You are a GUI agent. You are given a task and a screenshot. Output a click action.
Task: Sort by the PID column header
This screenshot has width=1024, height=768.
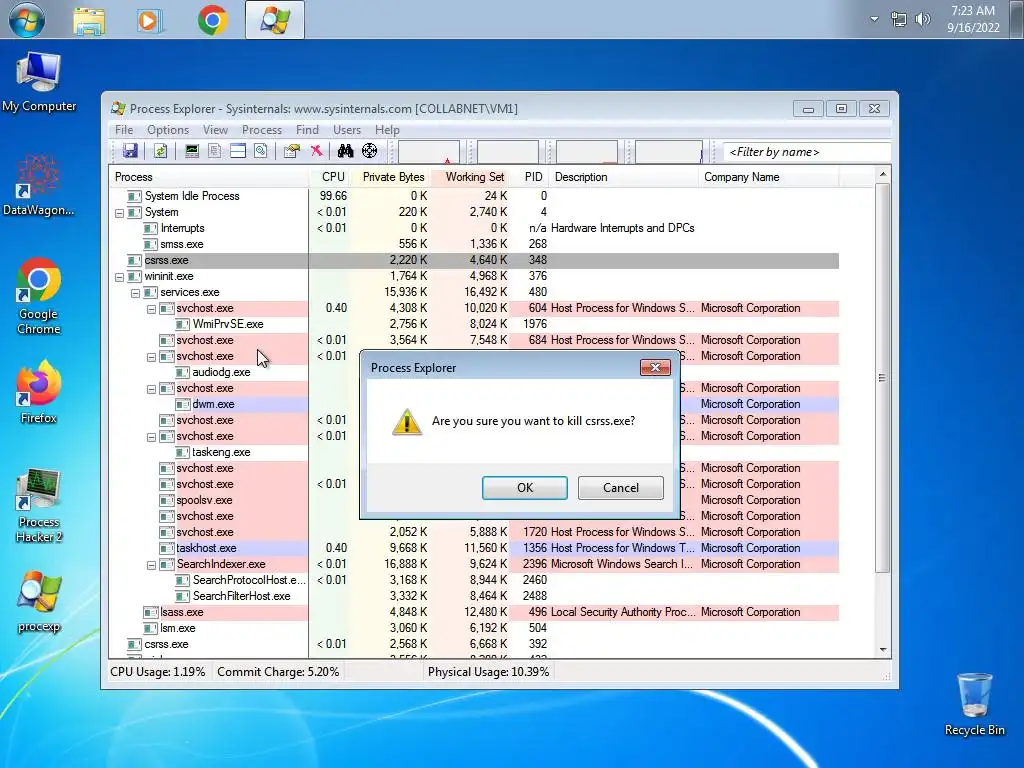531,177
